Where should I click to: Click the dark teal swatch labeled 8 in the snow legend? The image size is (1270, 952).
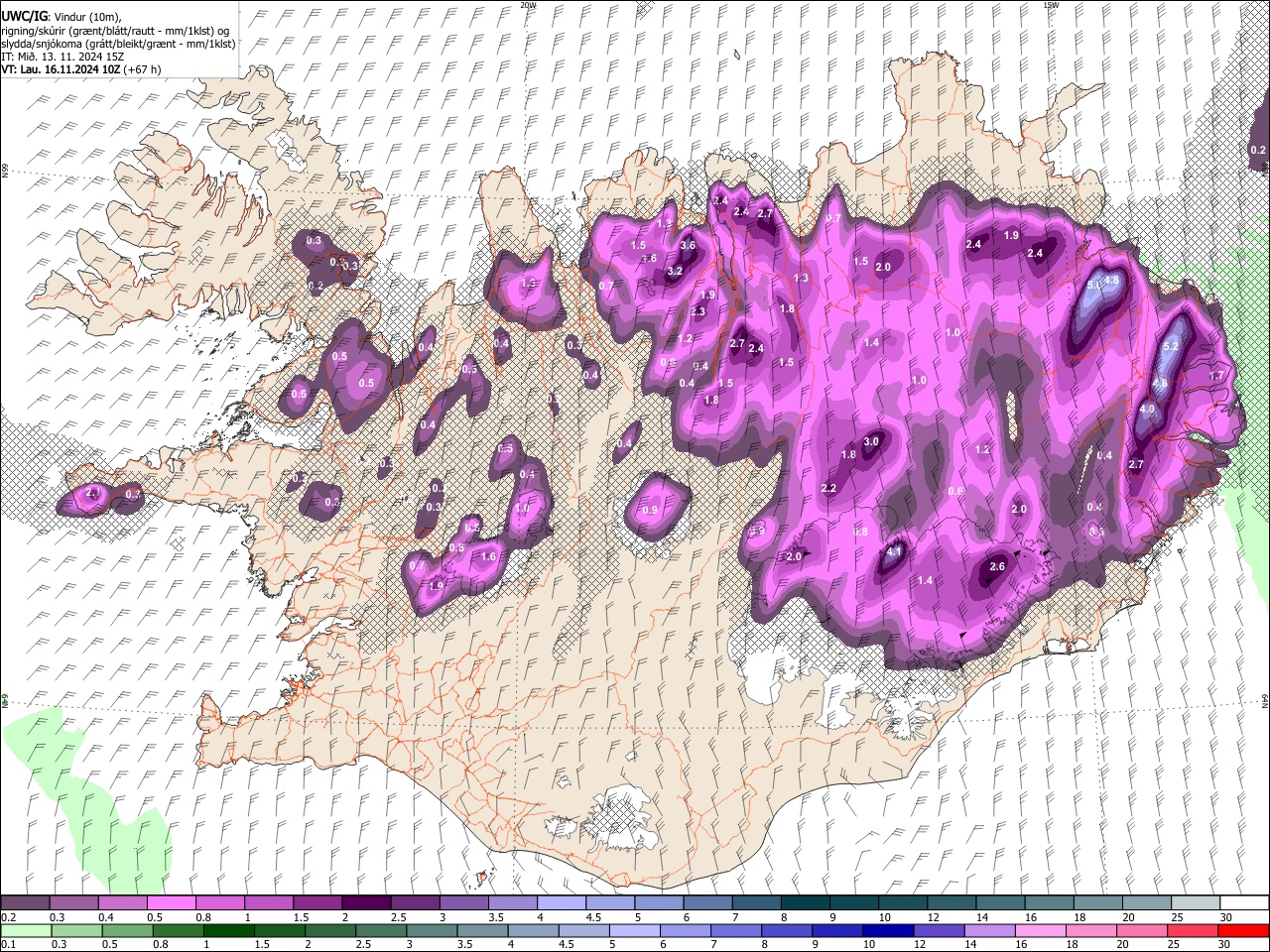(806, 903)
